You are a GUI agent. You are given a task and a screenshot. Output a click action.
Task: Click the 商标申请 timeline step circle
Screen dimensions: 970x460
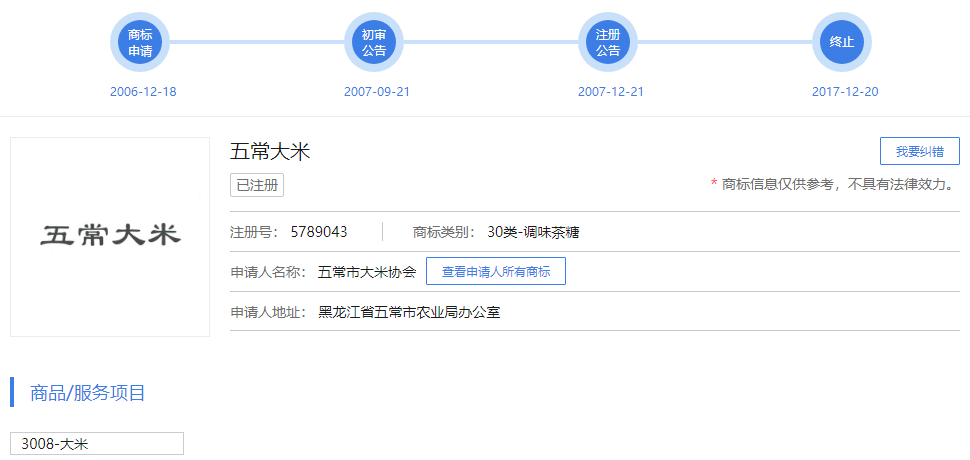point(140,42)
